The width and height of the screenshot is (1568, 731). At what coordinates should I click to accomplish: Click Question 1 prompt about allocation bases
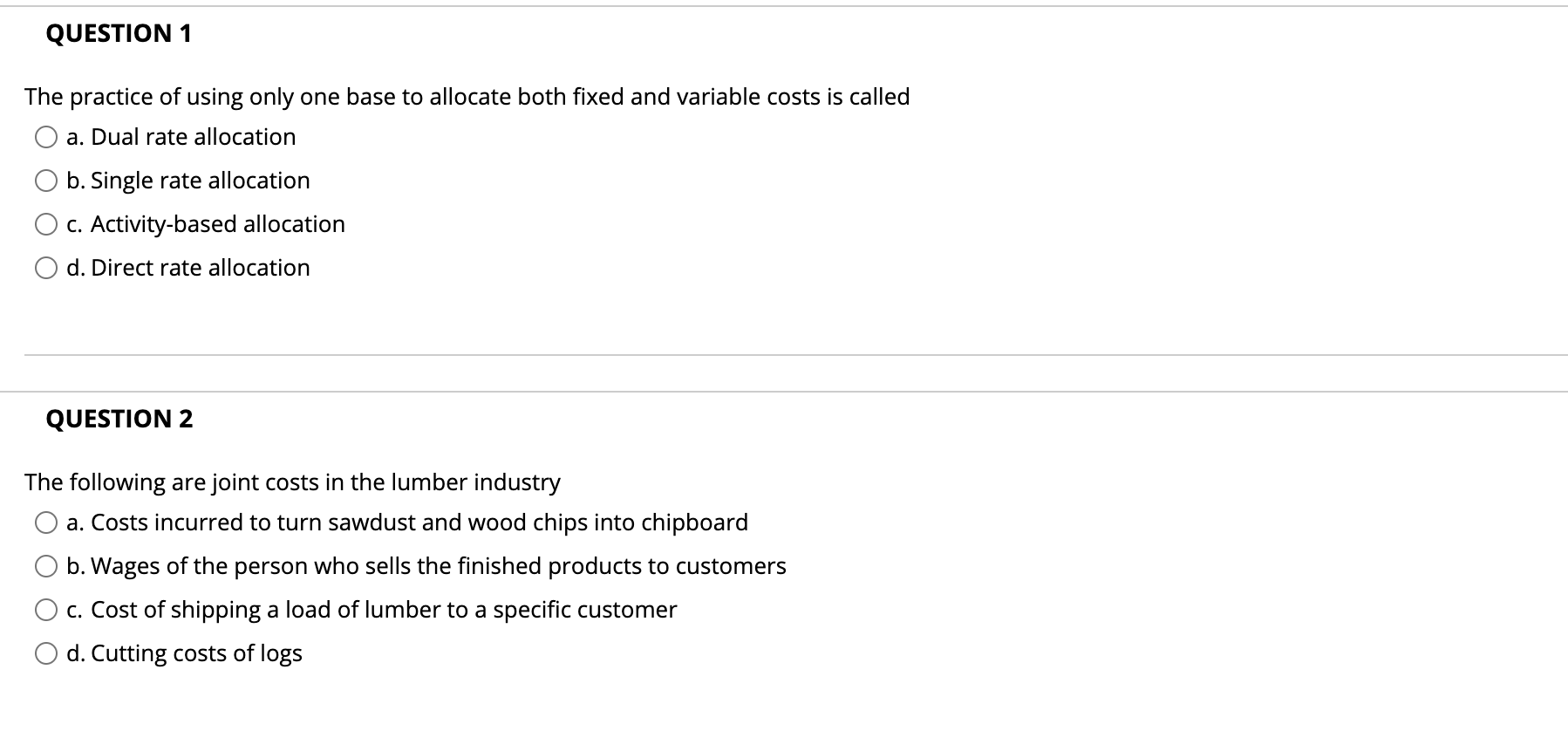(467, 97)
